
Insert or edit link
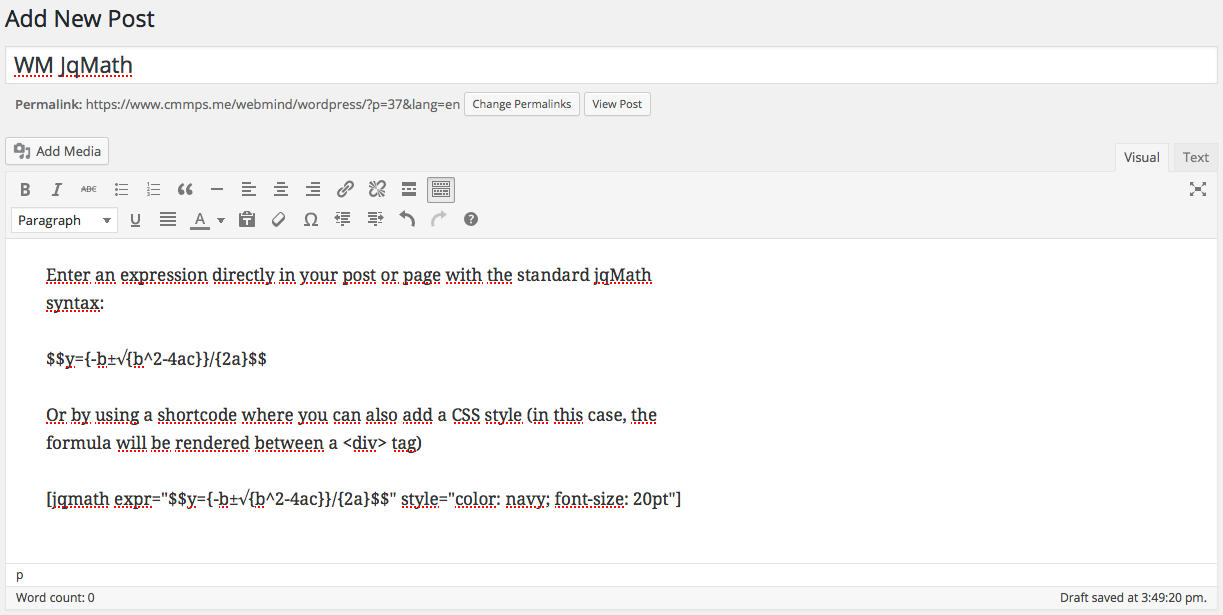click(345, 189)
